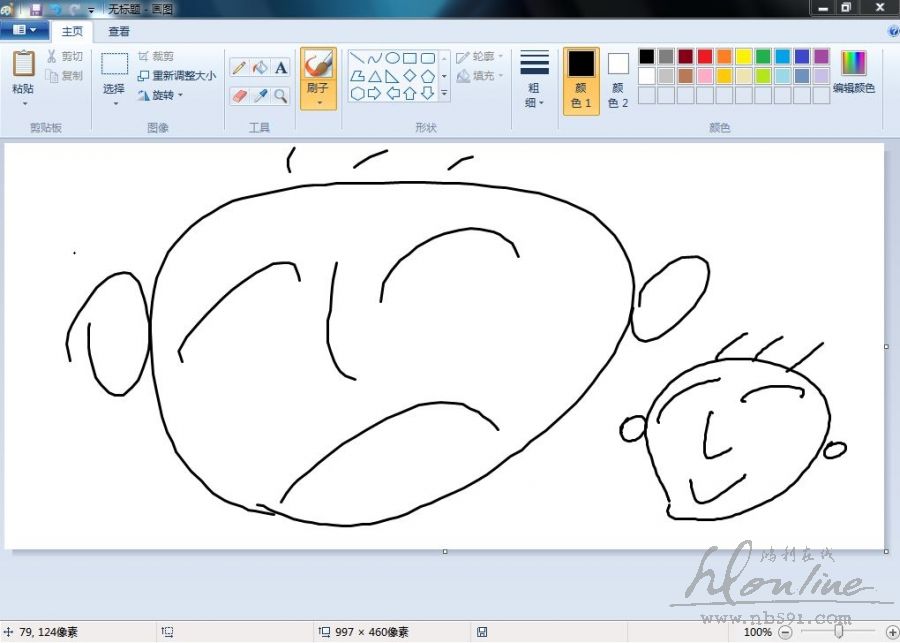The height and width of the screenshot is (643, 900).
Task: Select the Magnifier tool
Action: coord(281,96)
